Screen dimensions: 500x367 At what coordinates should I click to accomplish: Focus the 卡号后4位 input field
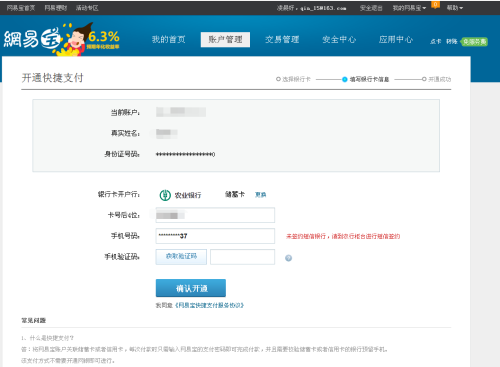(215, 215)
